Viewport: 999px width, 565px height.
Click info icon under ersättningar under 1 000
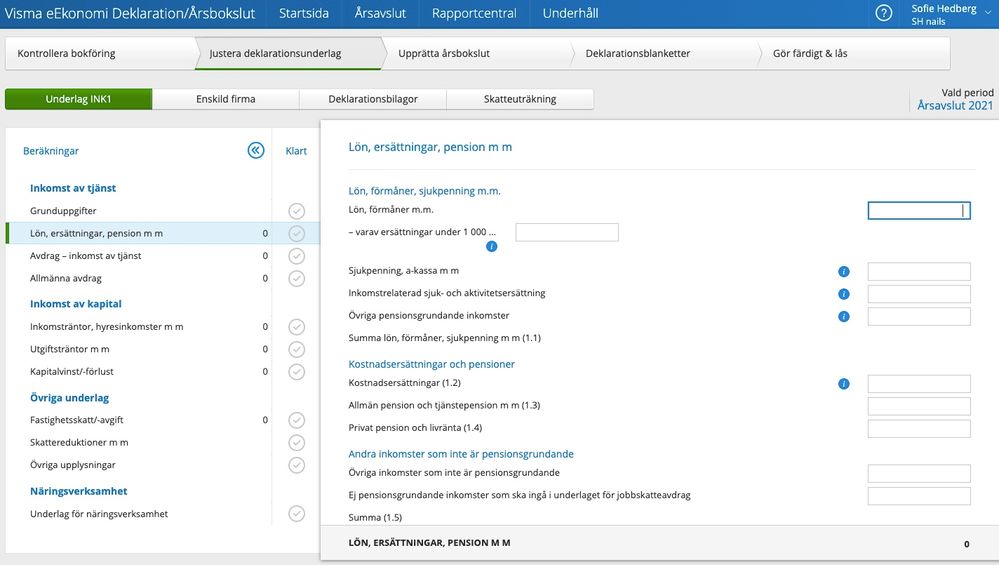coord(491,246)
